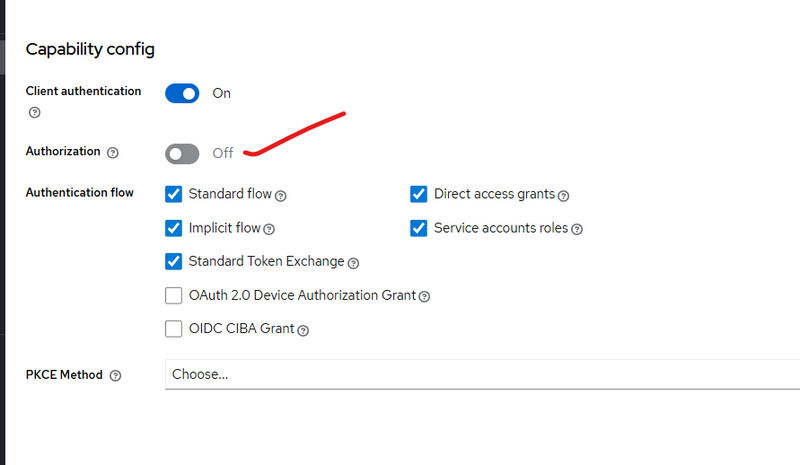Open Implicit flow help tooltip icon

pos(269,229)
